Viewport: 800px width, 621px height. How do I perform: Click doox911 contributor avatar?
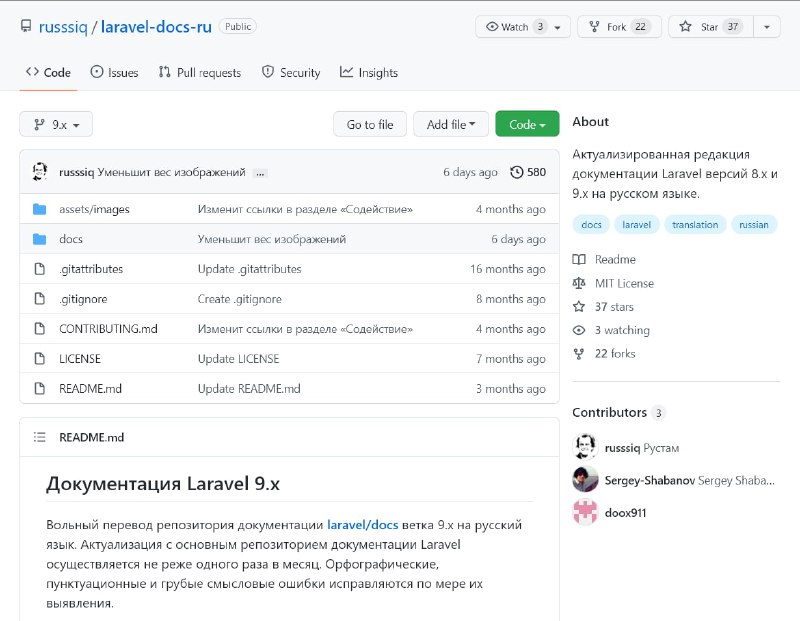[585, 512]
